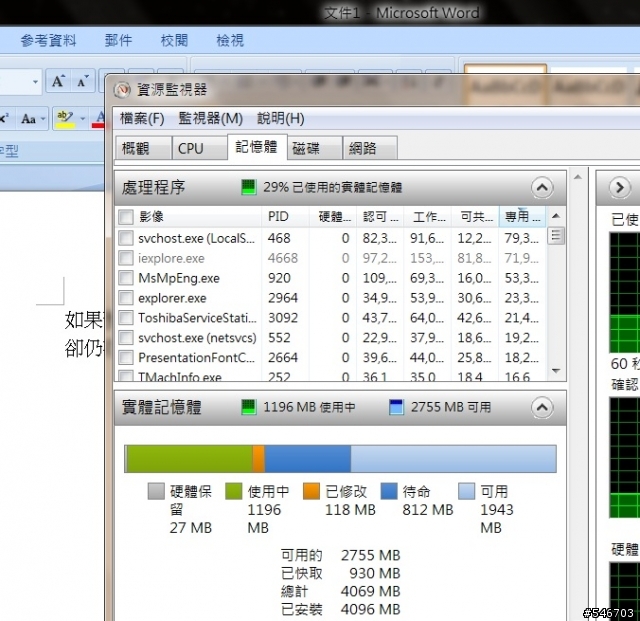
Task: Click the physical memory usage bar
Action: 340,459
